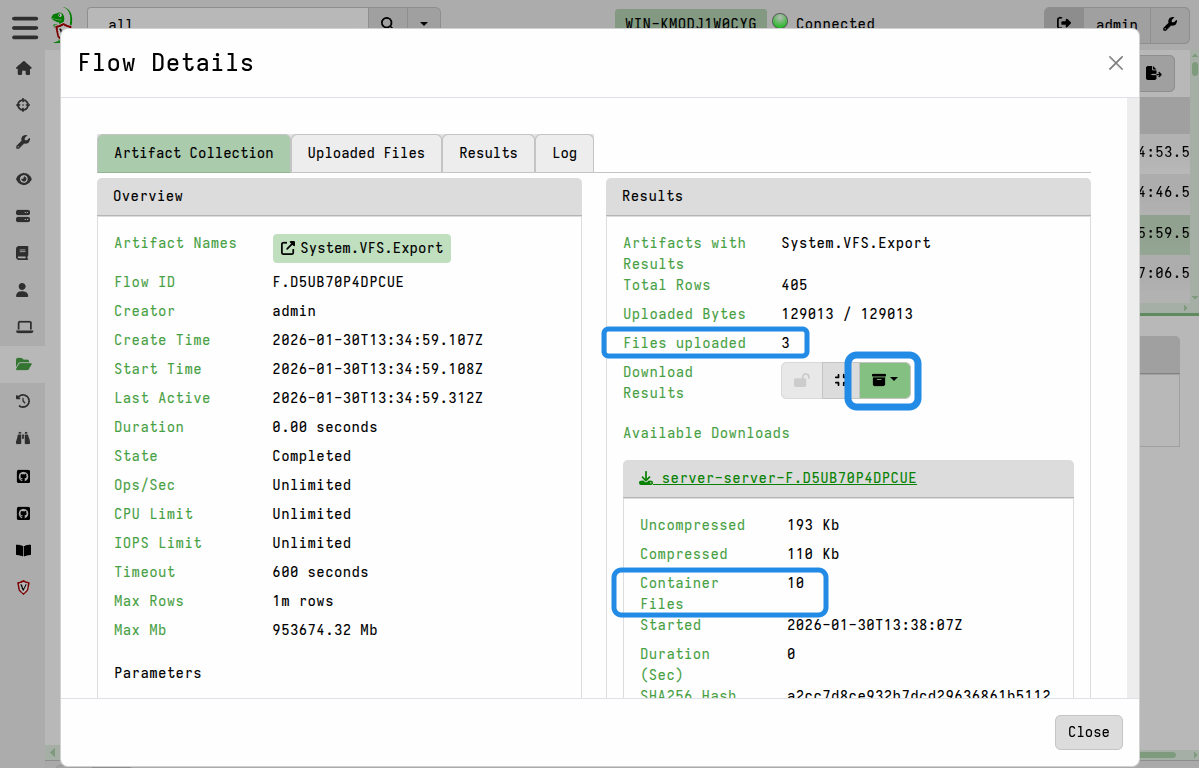Open the Users section via the person icon
Image resolution: width=1199 pixels, height=768 pixels.
coord(23,290)
